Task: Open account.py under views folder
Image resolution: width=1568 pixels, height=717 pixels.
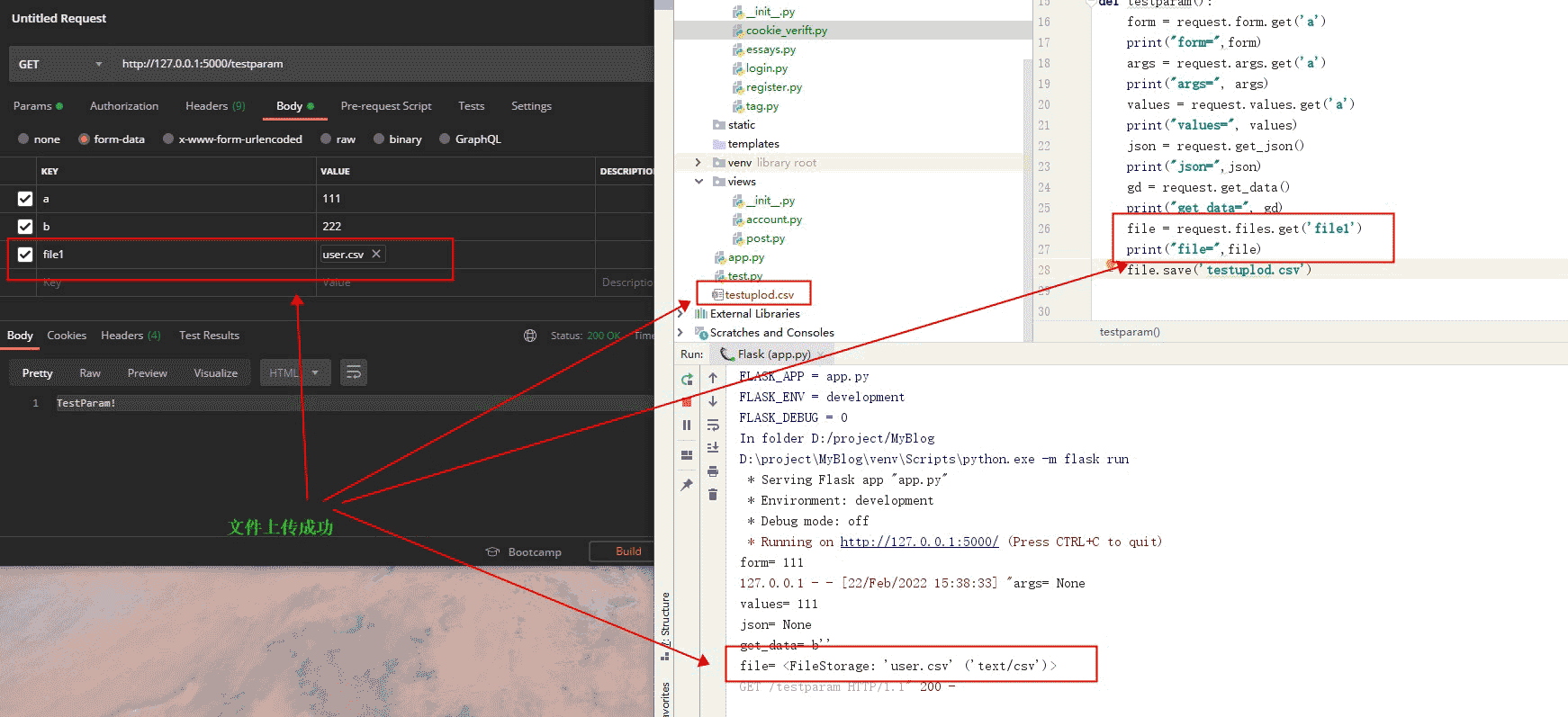Action: coord(773,220)
